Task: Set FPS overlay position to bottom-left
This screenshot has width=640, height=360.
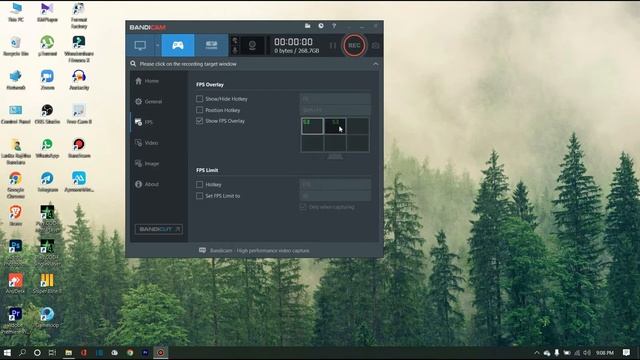Action: pyautogui.click(x=312, y=143)
